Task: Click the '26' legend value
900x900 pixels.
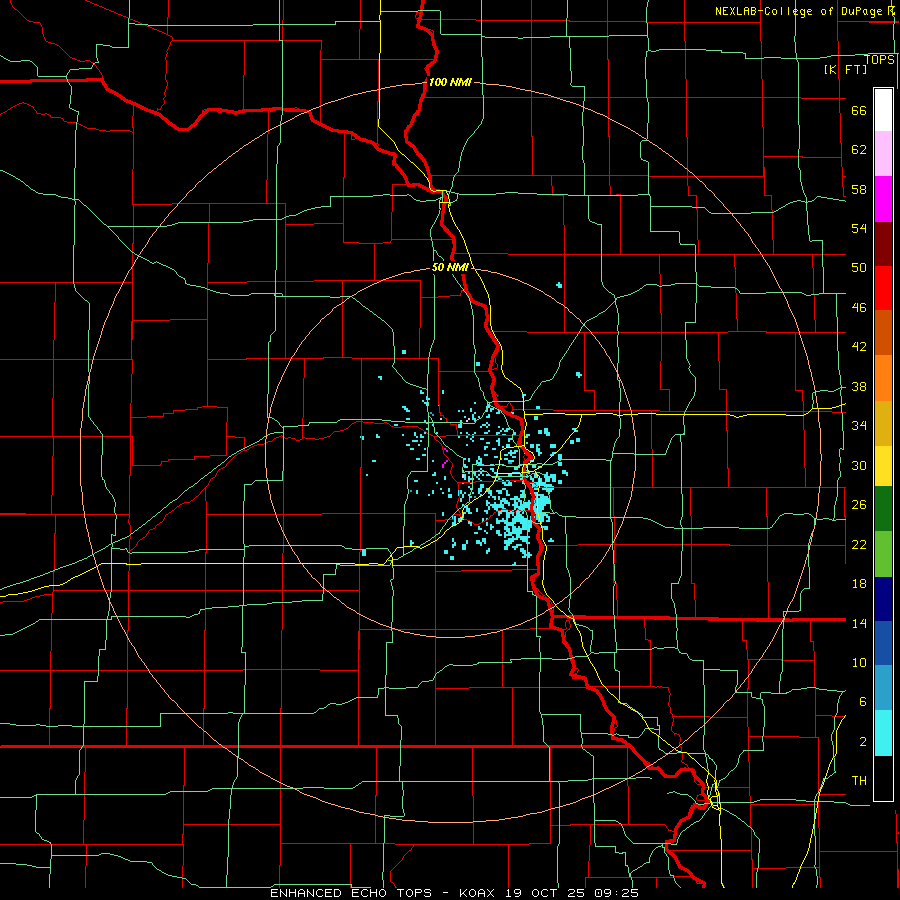Action: (859, 505)
